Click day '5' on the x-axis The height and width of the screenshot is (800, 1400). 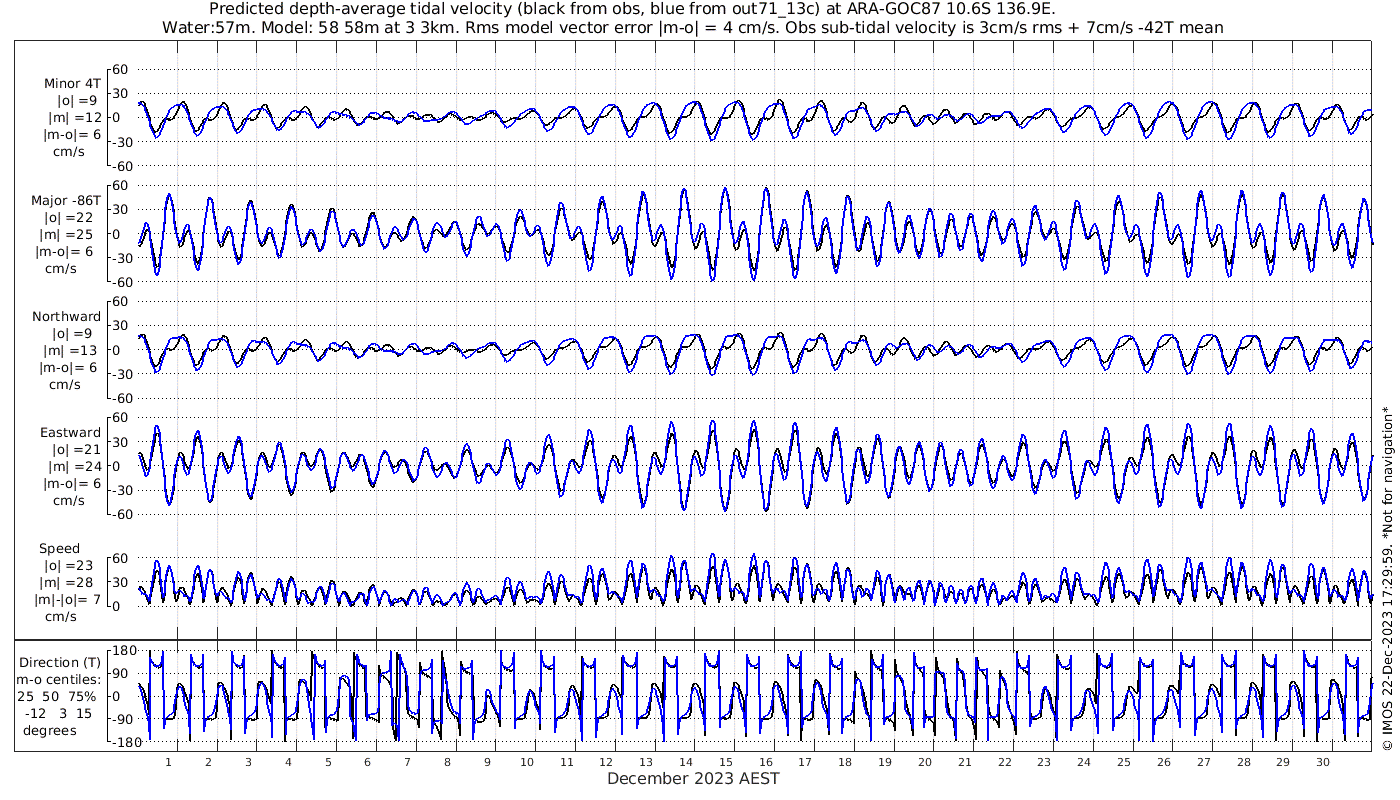tap(327, 762)
